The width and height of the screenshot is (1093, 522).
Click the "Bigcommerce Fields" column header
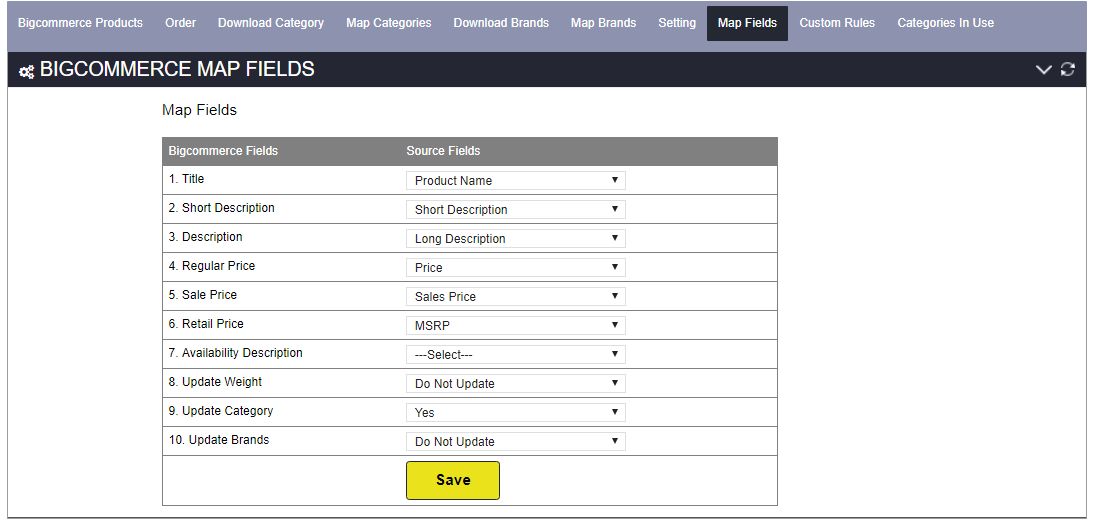point(223,151)
